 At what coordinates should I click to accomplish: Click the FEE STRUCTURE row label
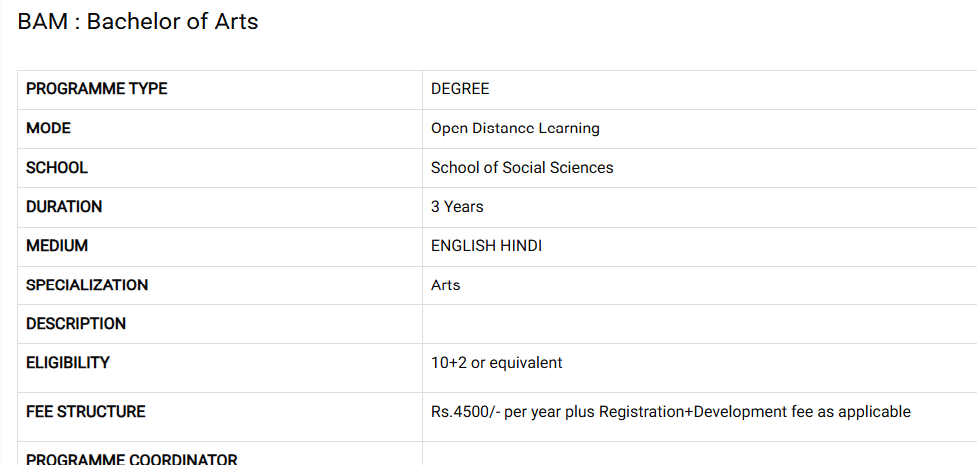pos(85,412)
